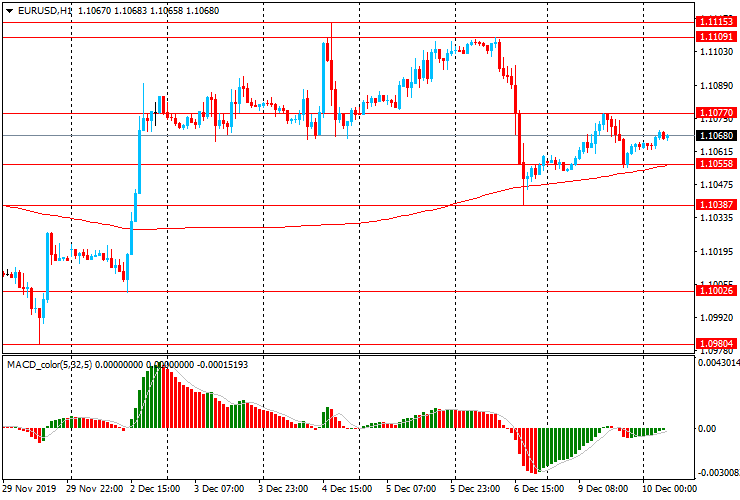
Task: Click the 10 Dec 00:00 time label
Action: coord(669,489)
